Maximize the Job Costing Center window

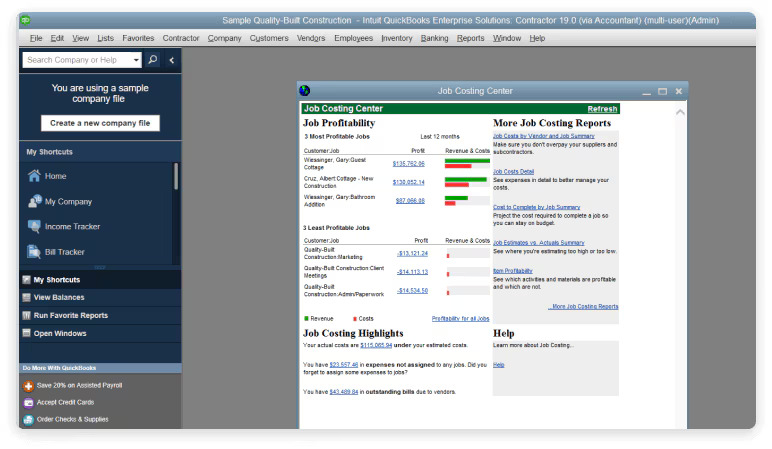[662, 91]
